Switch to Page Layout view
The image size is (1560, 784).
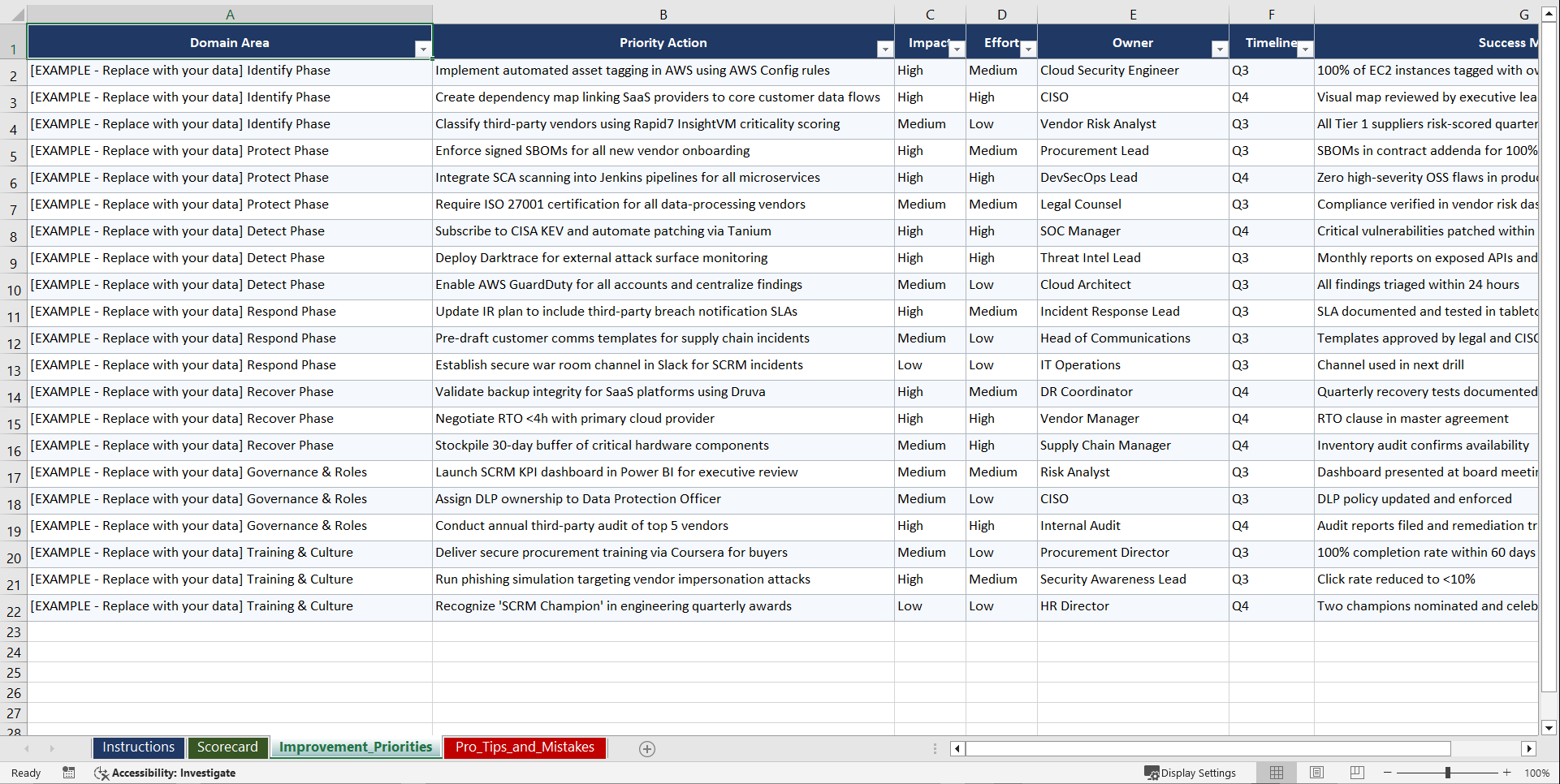(1316, 773)
